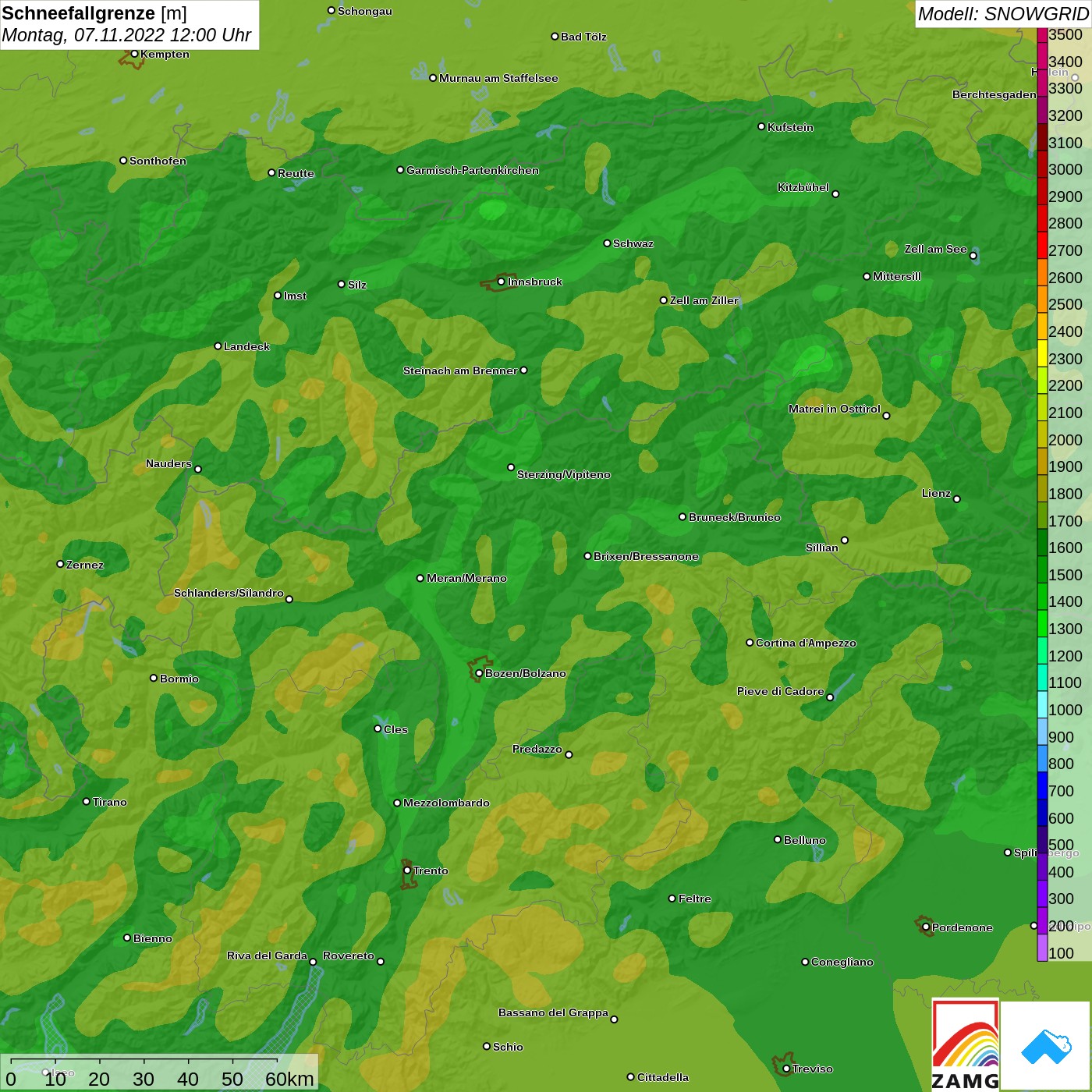Select the Matrei in Osttirol label
The width and height of the screenshot is (1092, 1092).
point(834,409)
